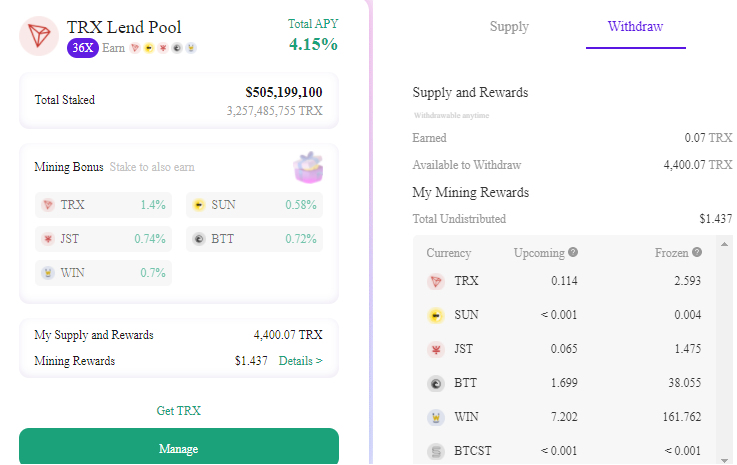737x465 pixels.
Task: Switch to the Supply tab
Action: coord(509,26)
